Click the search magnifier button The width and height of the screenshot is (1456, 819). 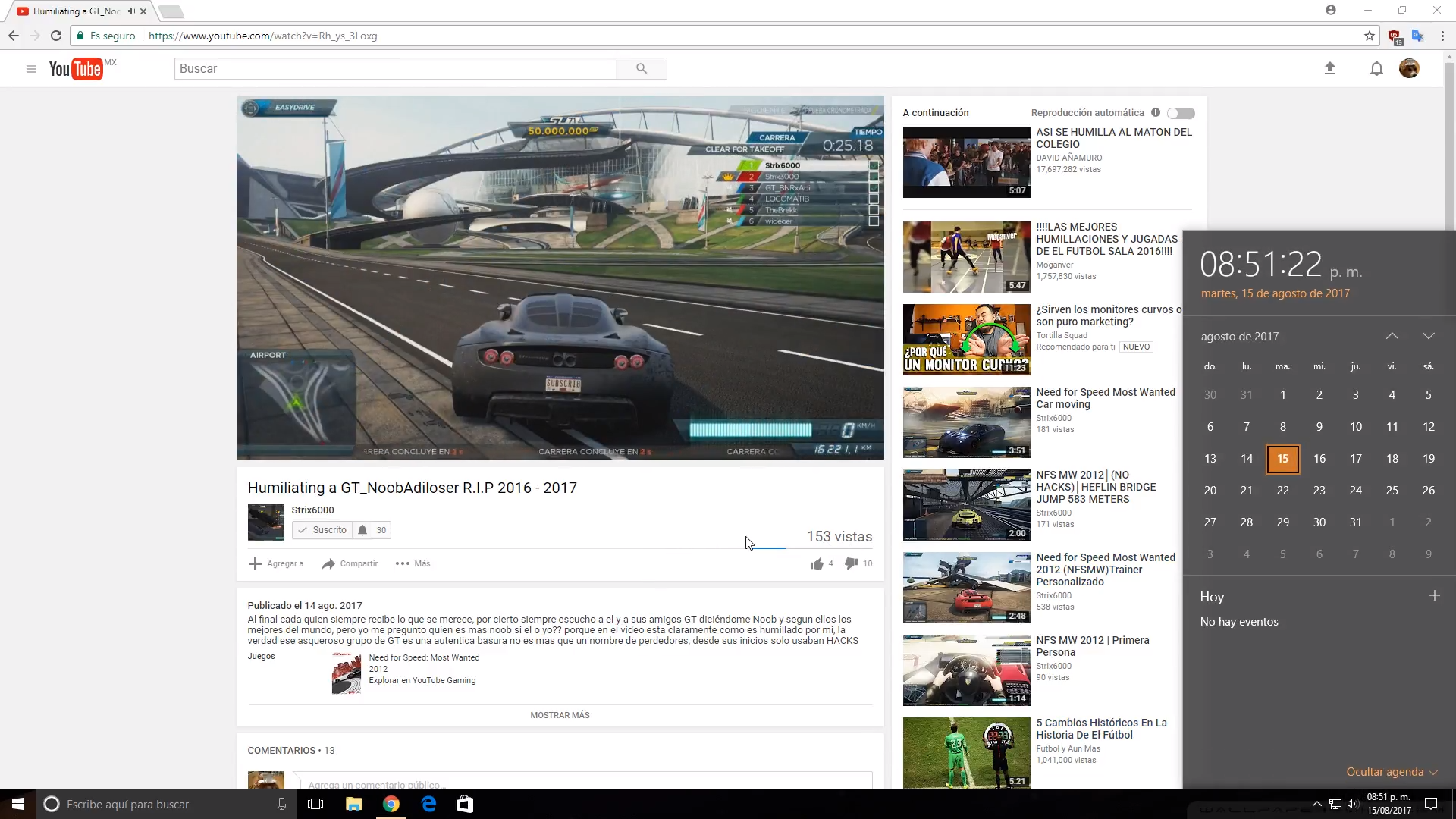tap(642, 69)
